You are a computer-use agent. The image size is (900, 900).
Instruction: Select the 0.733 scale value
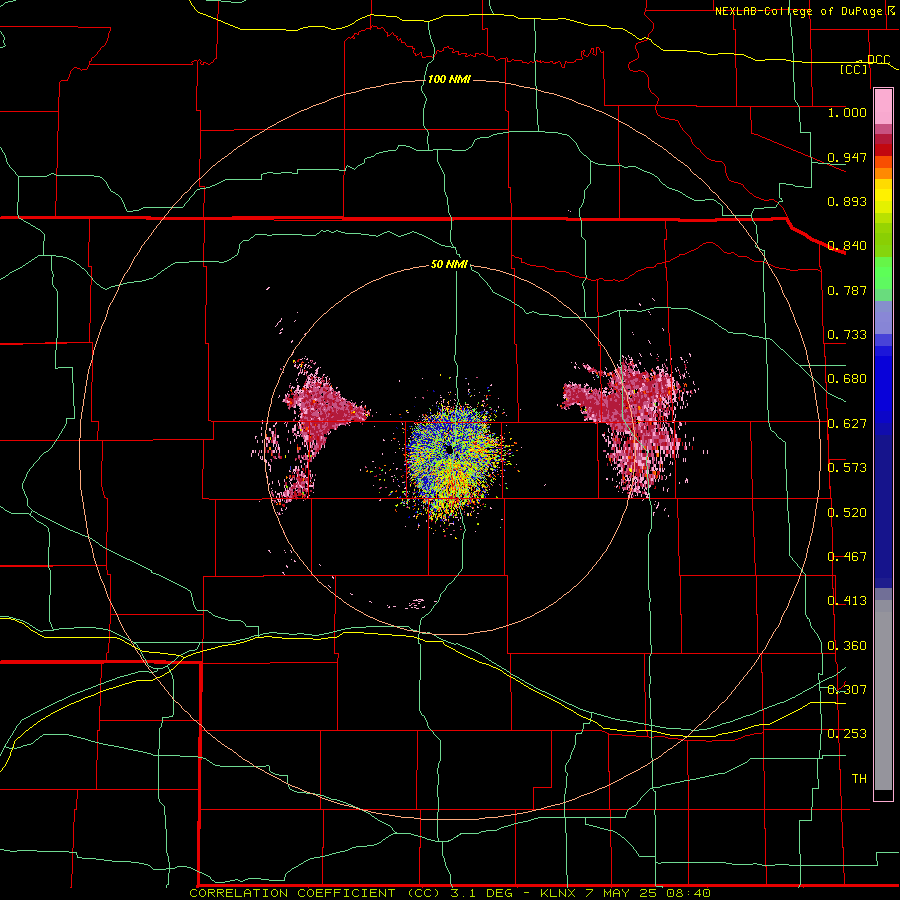[847, 335]
